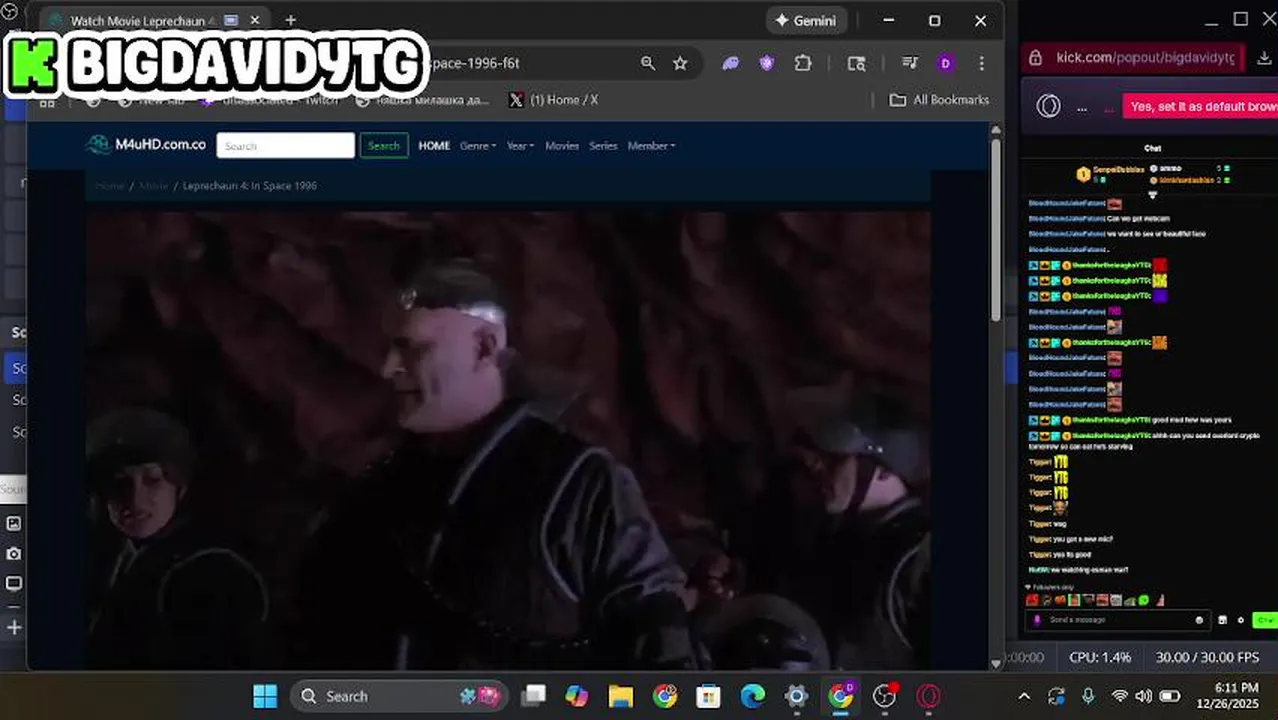This screenshot has height=720, width=1278.
Task: Open the Series navigation link
Action: [x=603, y=146]
